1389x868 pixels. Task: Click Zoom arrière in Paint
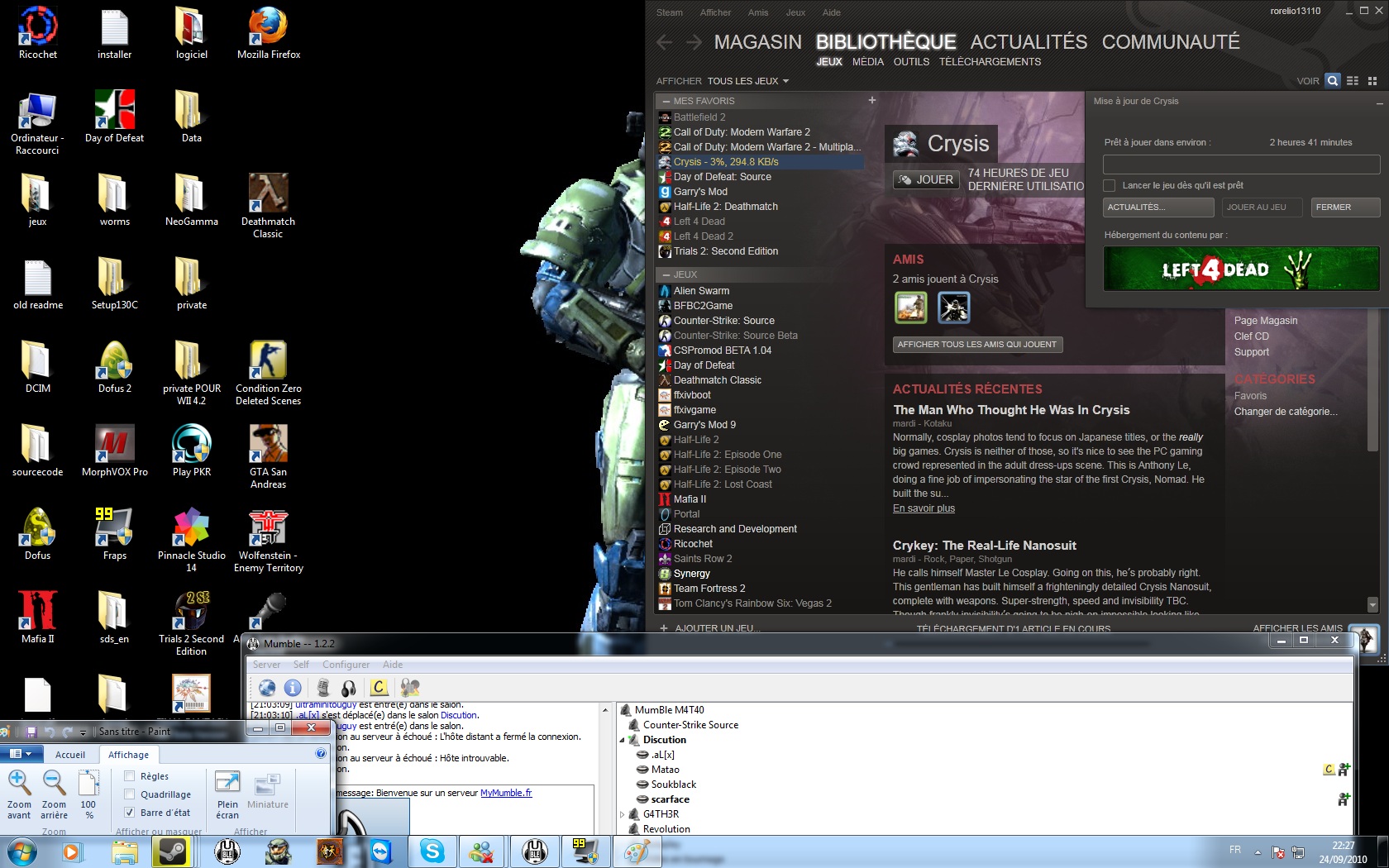pyautogui.click(x=54, y=794)
